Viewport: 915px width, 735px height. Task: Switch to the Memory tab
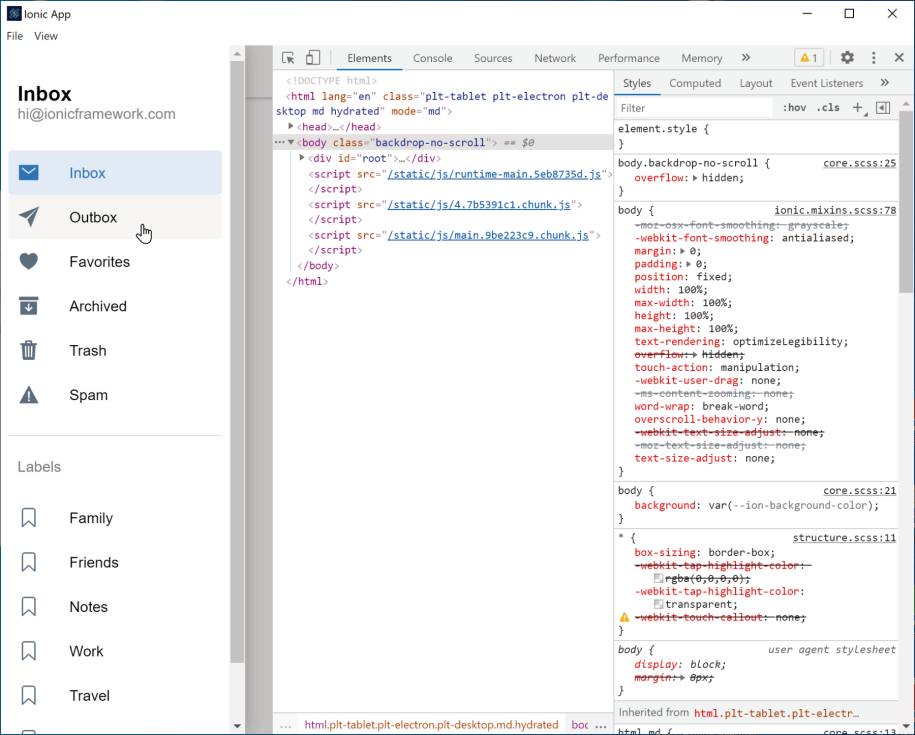click(701, 58)
